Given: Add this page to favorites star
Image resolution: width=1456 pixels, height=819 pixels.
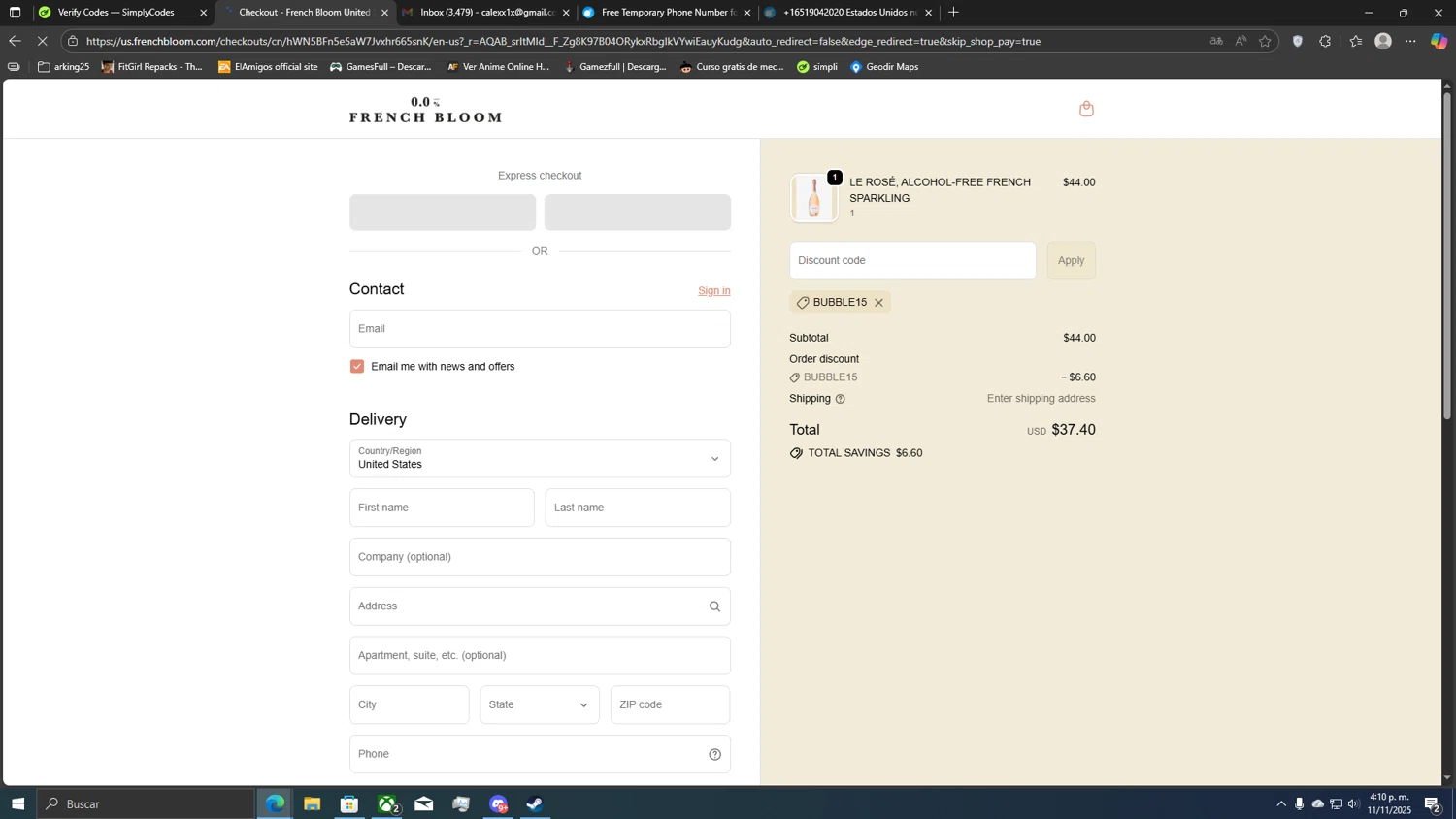Looking at the screenshot, I should click(1265, 41).
